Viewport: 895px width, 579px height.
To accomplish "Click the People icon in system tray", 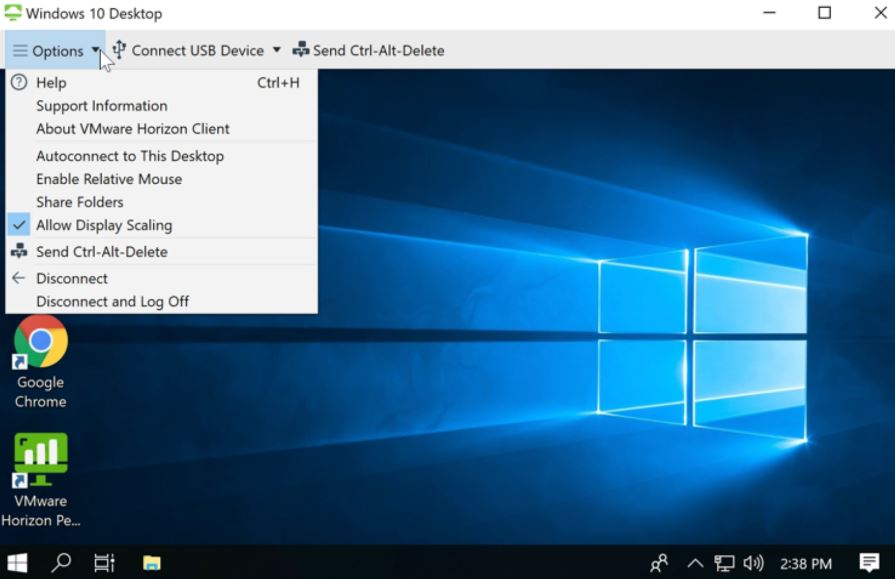I will [659, 564].
